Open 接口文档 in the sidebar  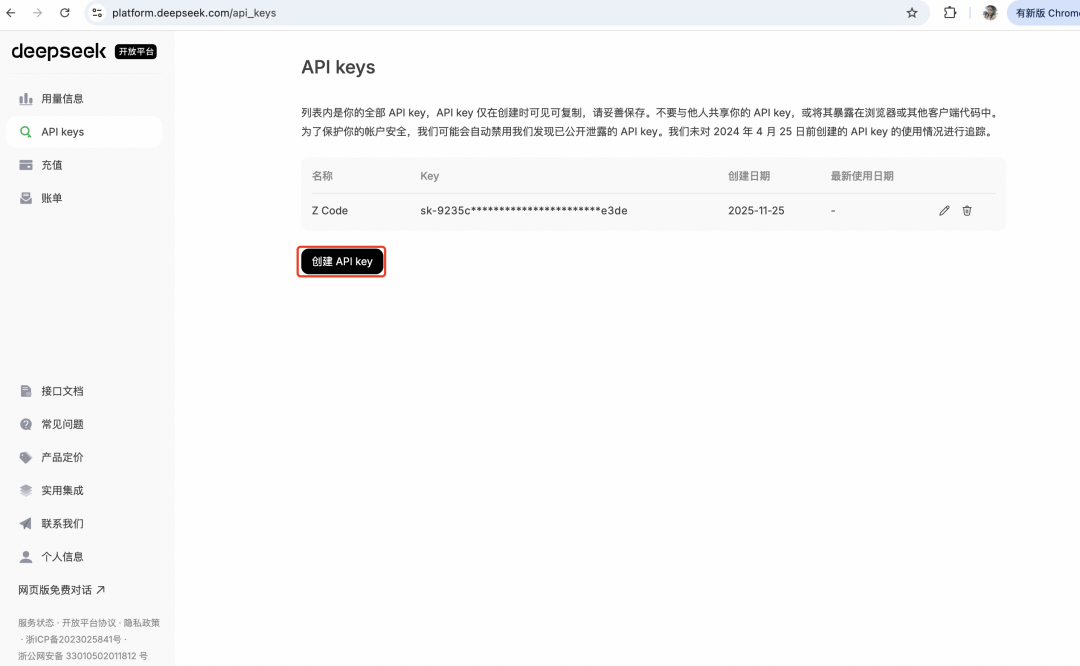click(x=84, y=391)
